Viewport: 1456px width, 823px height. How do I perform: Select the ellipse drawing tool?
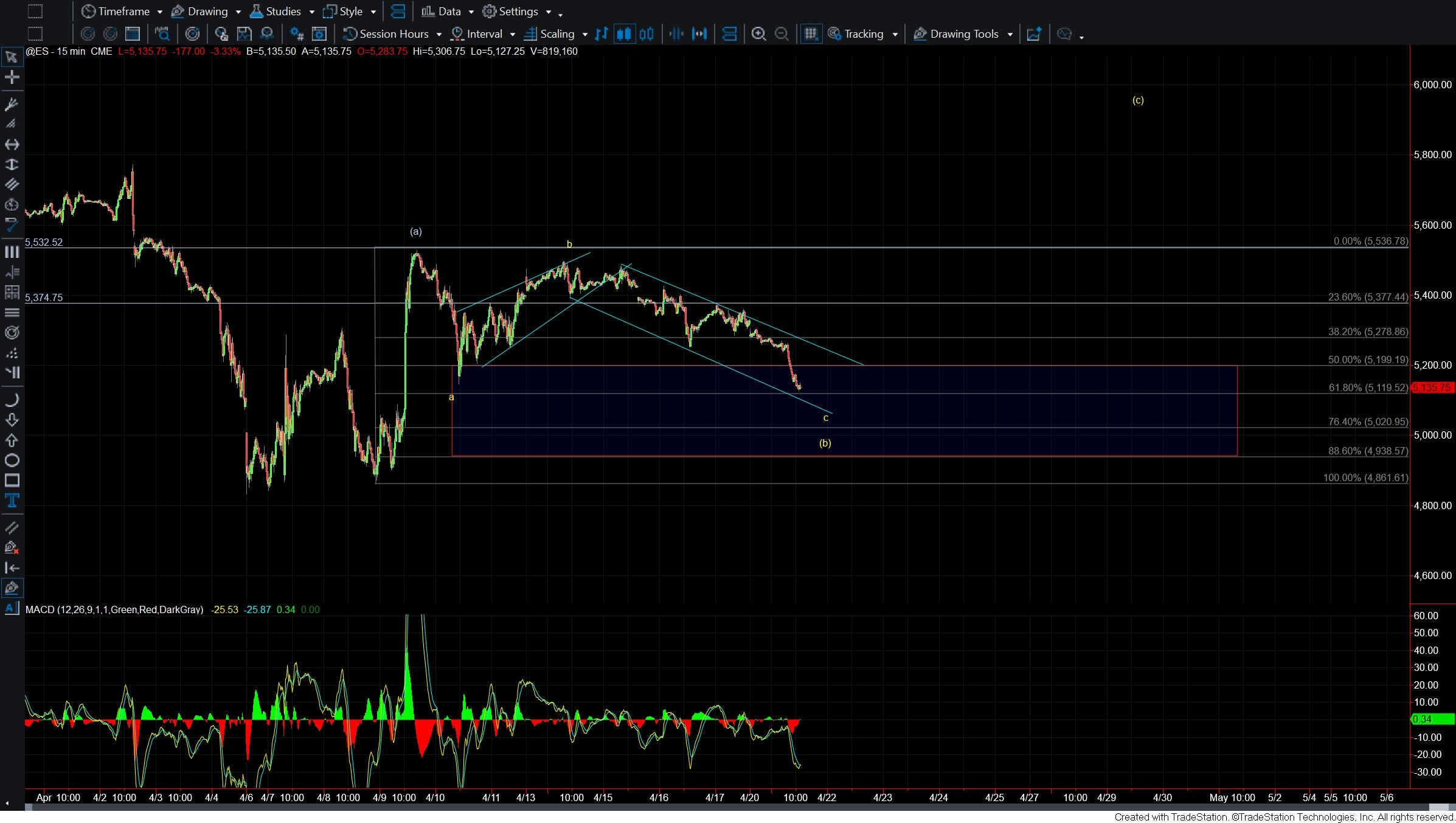pyautogui.click(x=12, y=460)
